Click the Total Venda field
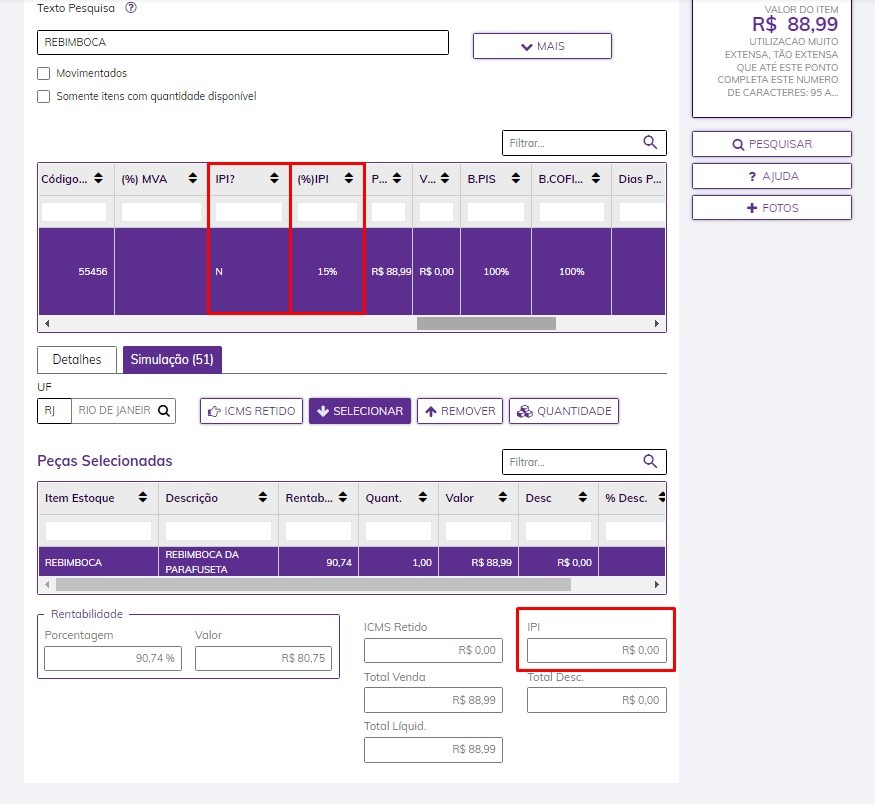Viewport: 875px width, 804px height. tap(434, 700)
